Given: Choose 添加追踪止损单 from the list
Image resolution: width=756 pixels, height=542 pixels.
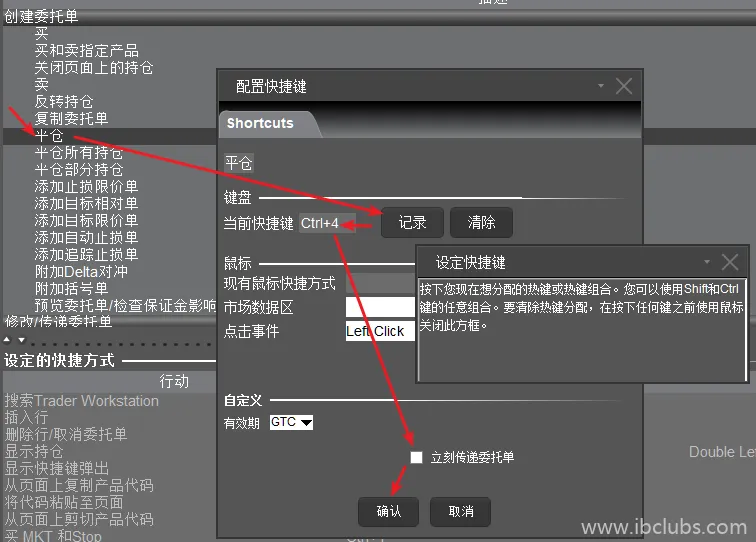Looking at the screenshot, I should point(86,254).
